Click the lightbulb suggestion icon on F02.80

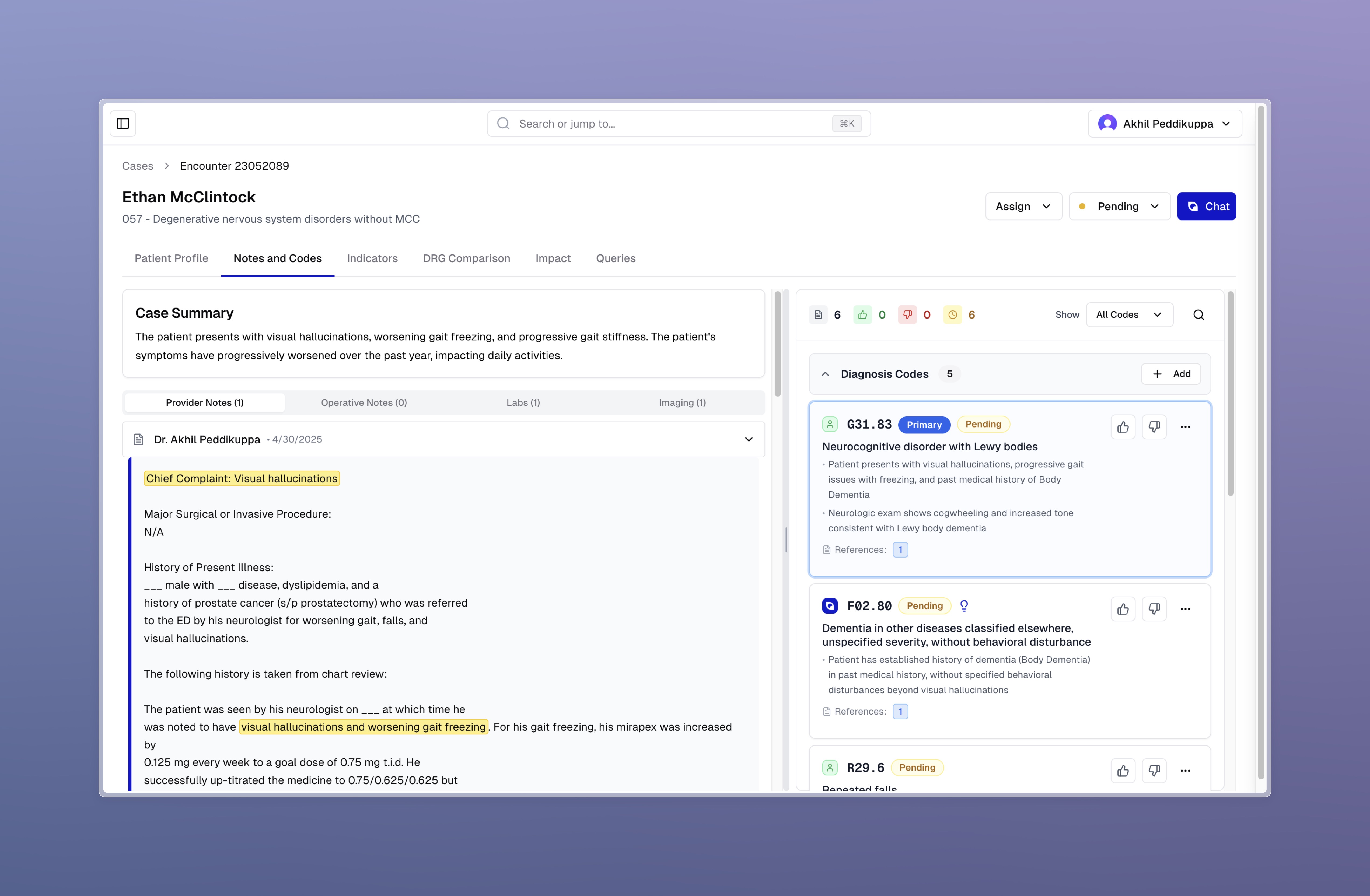(x=964, y=605)
